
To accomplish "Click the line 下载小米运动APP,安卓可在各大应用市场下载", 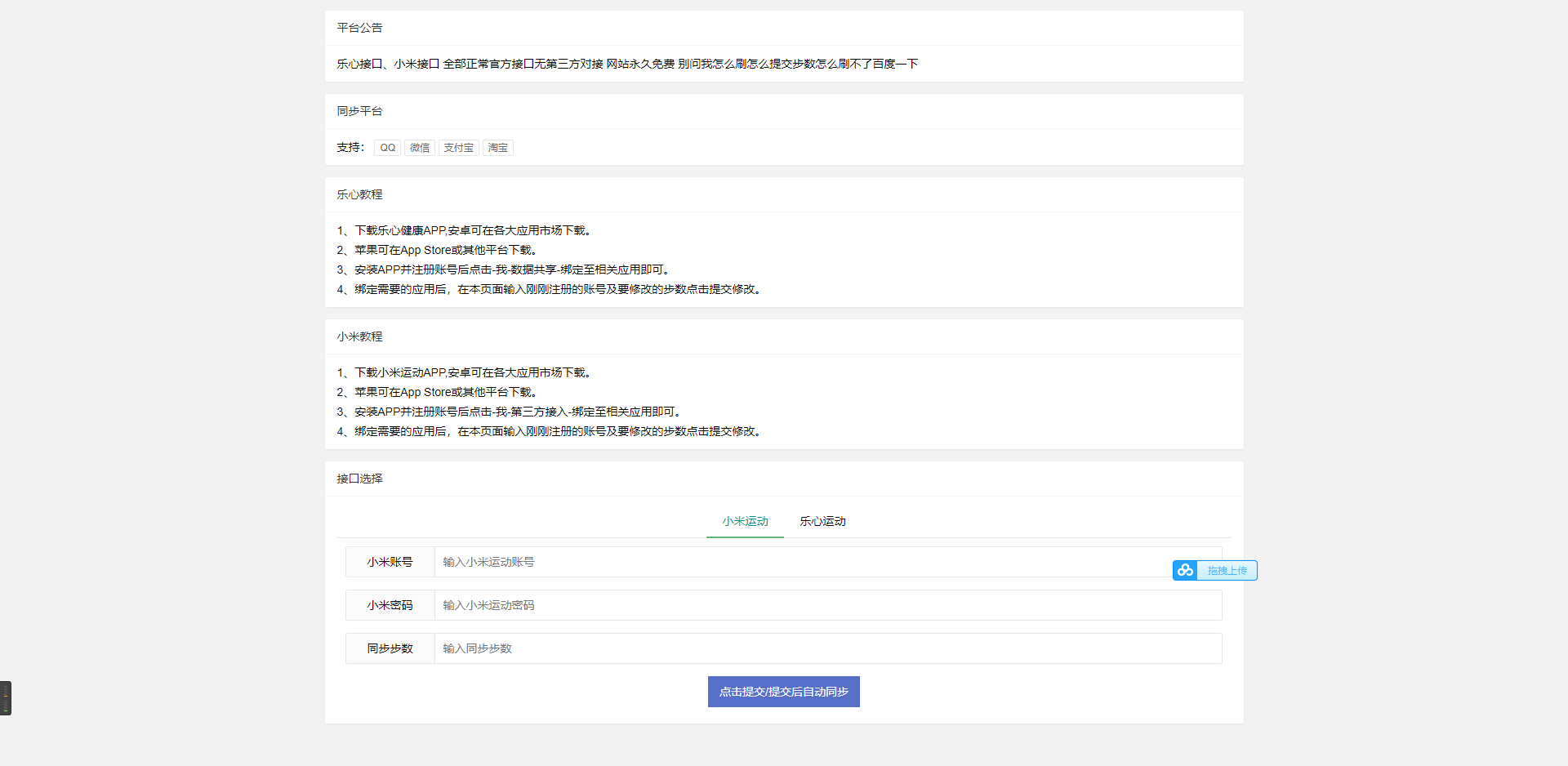I will (464, 372).
